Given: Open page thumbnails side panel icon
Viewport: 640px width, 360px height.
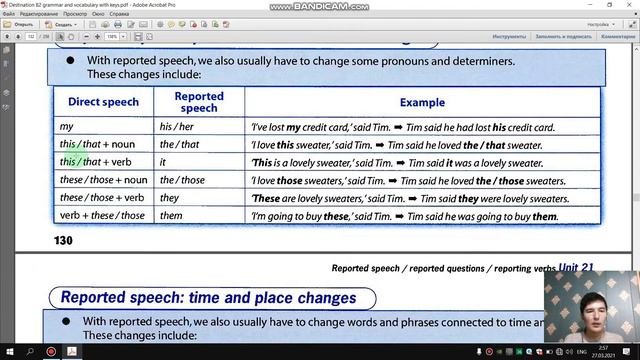Looking at the screenshot, I should [7, 50].
